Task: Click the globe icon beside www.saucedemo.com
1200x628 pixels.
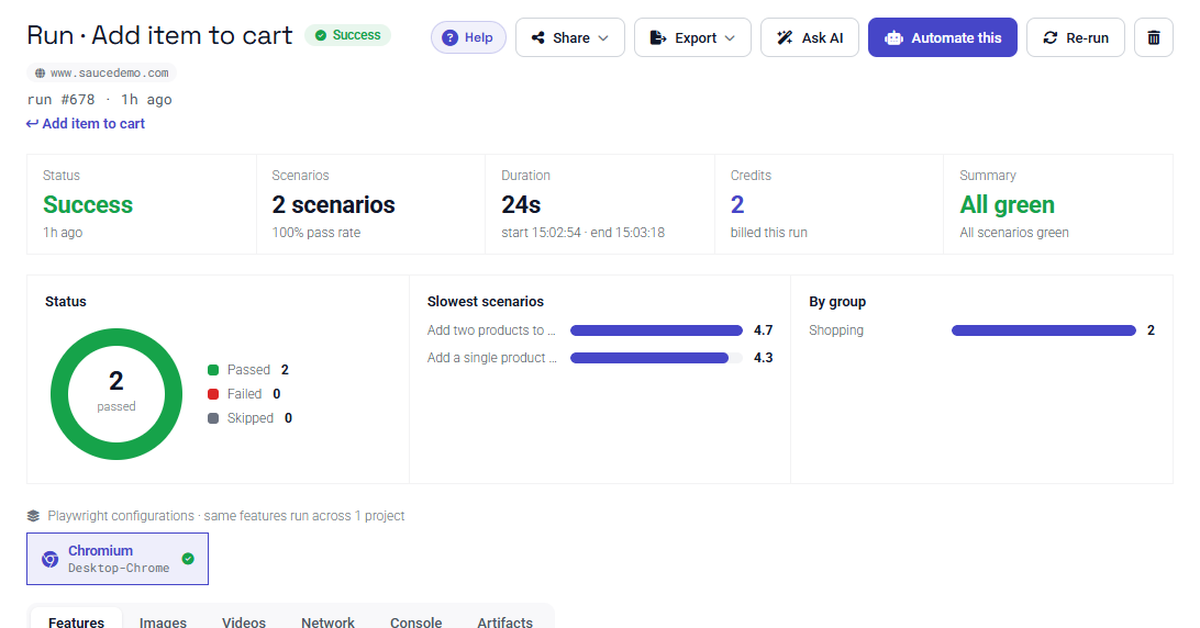Action: (x=40, y=73)
